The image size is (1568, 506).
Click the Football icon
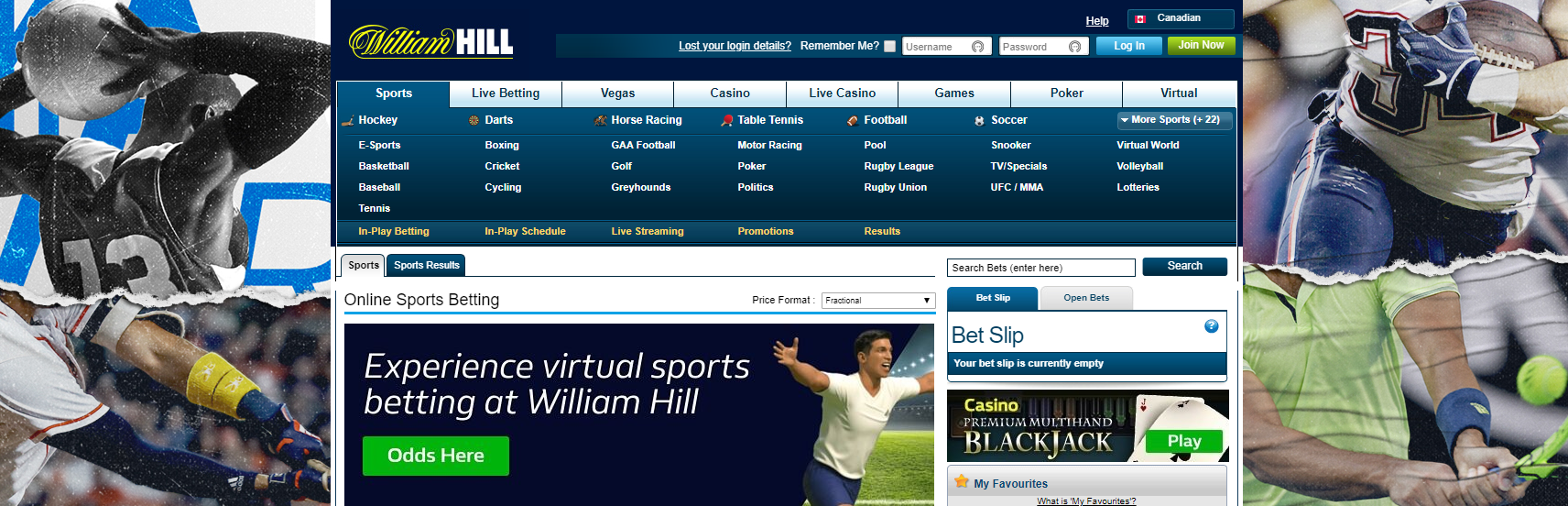click(853, 120)
